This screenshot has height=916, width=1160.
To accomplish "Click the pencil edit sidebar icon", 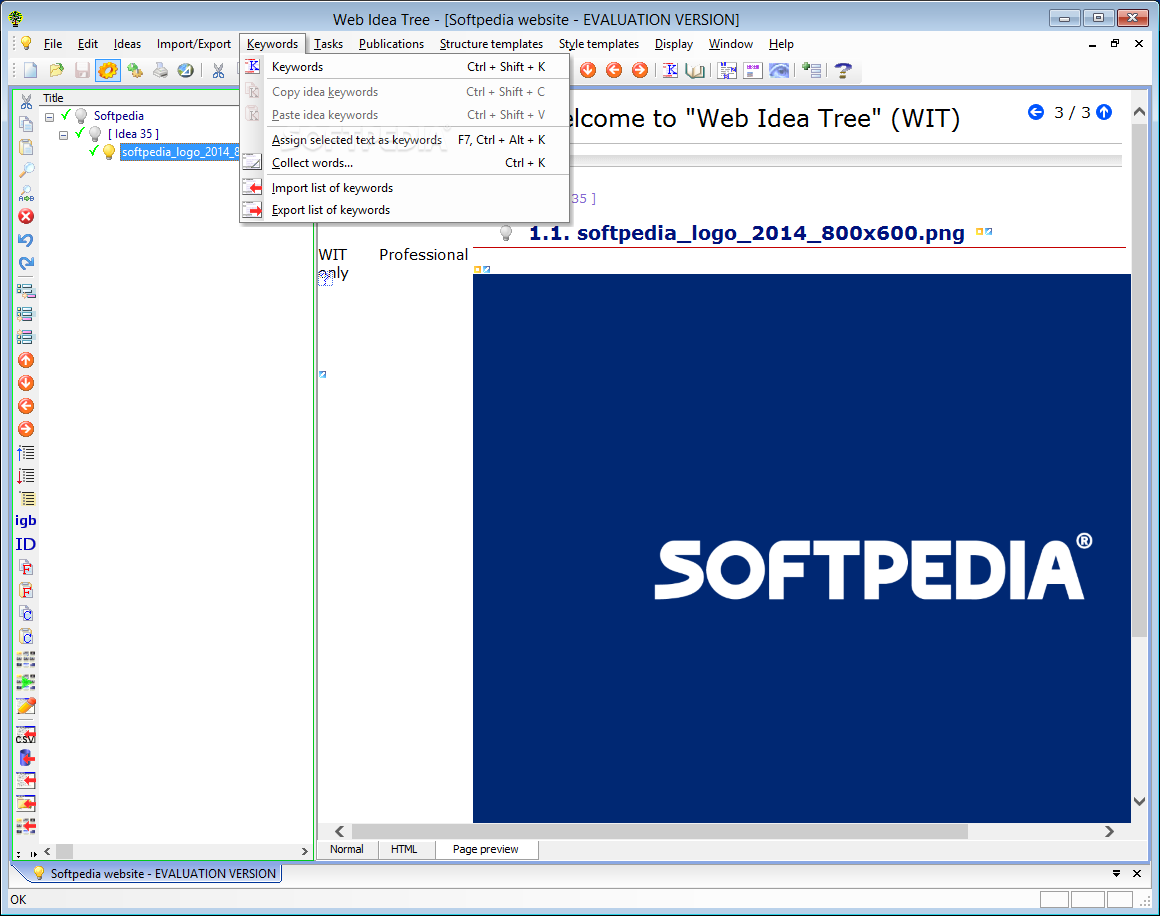I will [26, 706].
